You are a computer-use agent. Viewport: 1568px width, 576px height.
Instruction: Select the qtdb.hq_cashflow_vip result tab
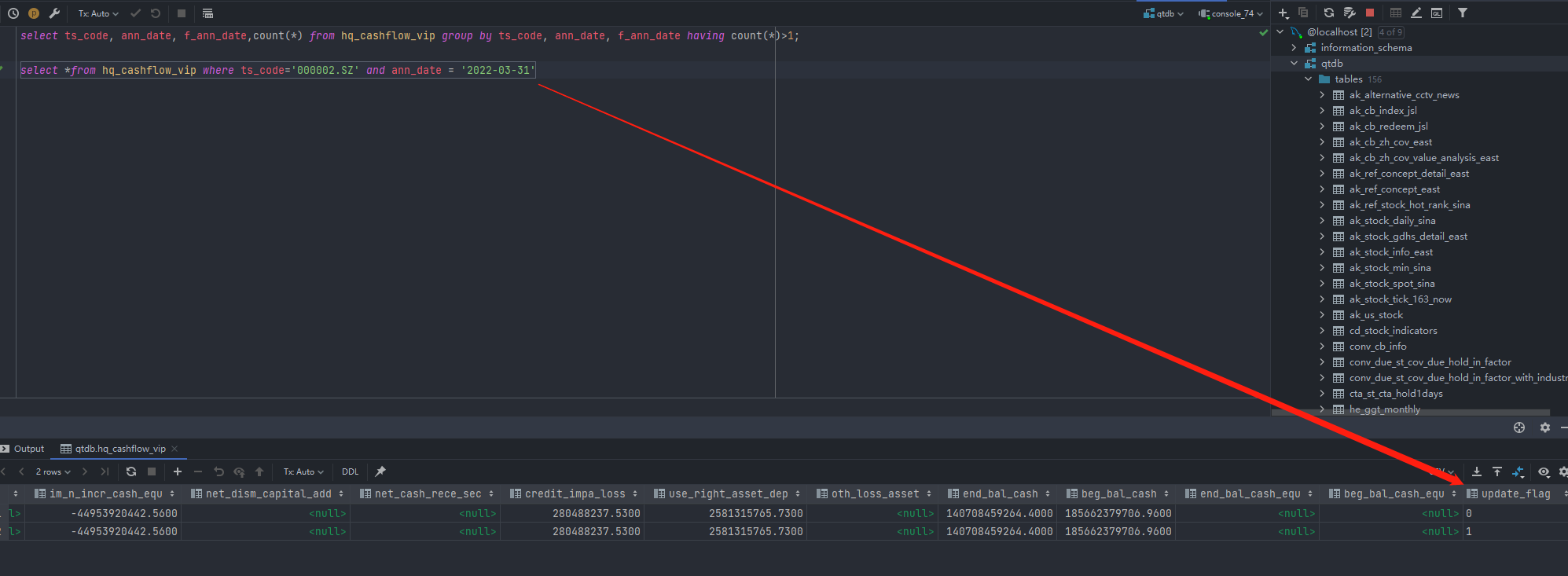[119, 449]
